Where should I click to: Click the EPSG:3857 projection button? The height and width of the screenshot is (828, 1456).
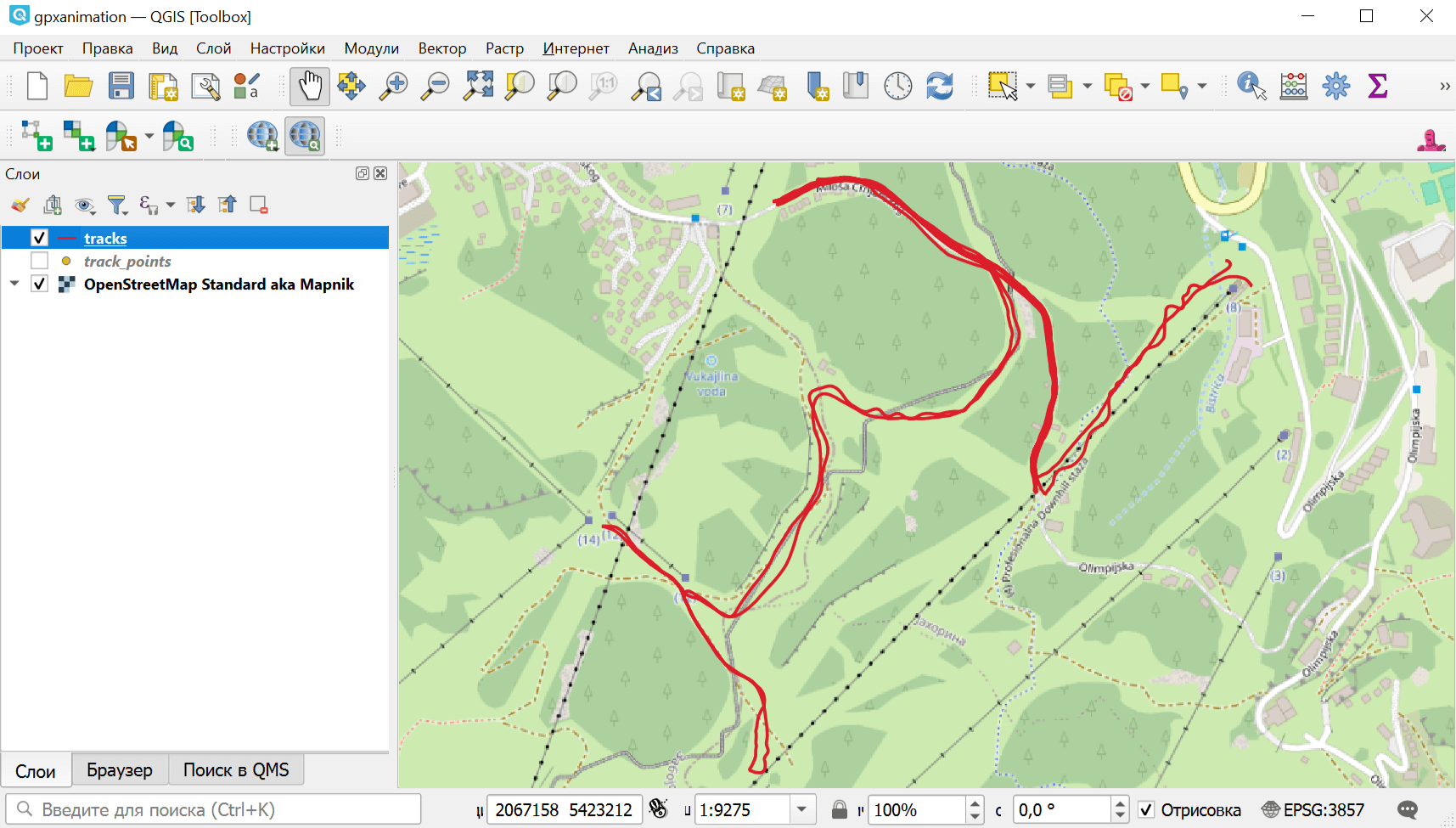pyautogui.click(x=1313, y=809)
